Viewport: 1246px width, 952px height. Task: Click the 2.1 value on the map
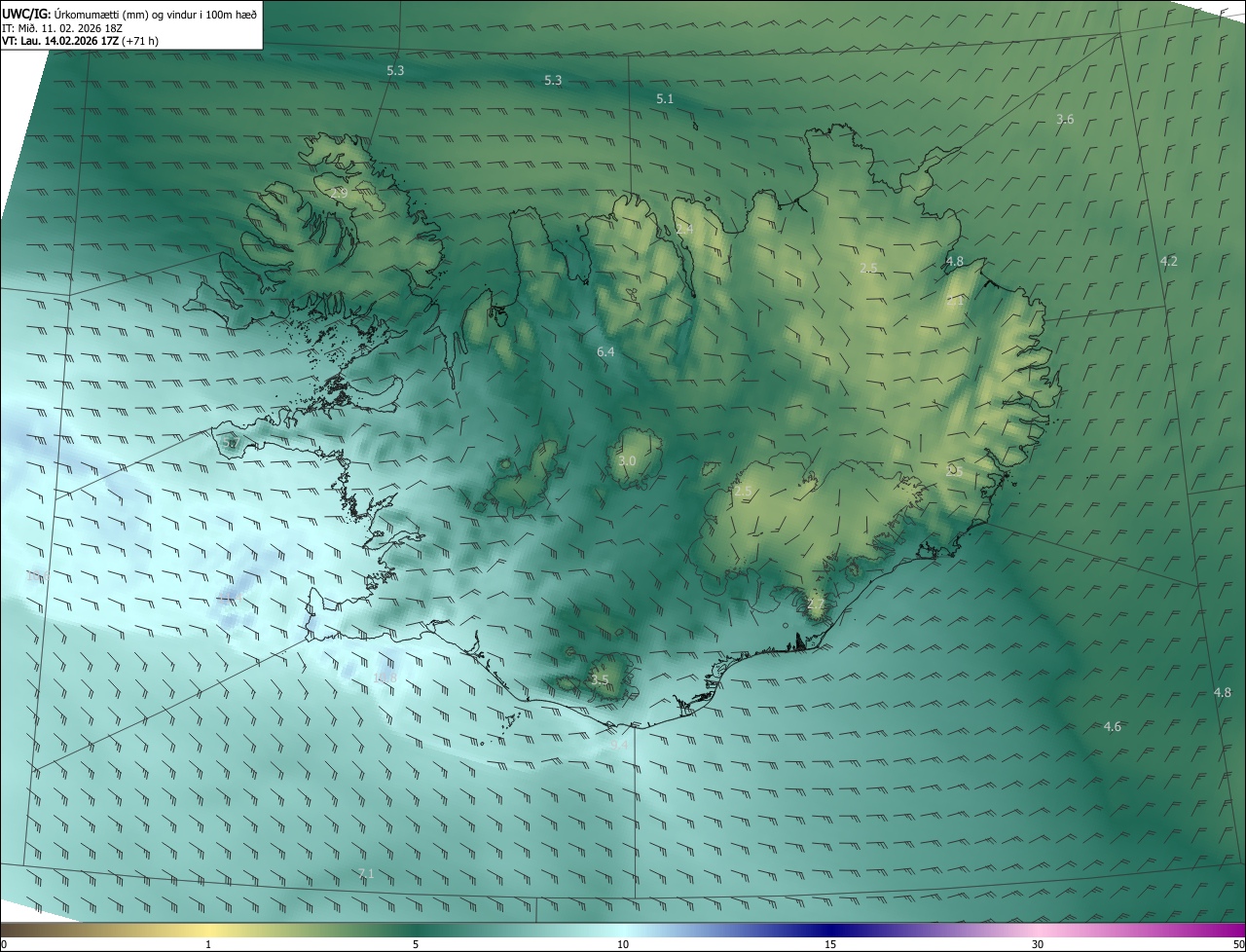(955, 301)
